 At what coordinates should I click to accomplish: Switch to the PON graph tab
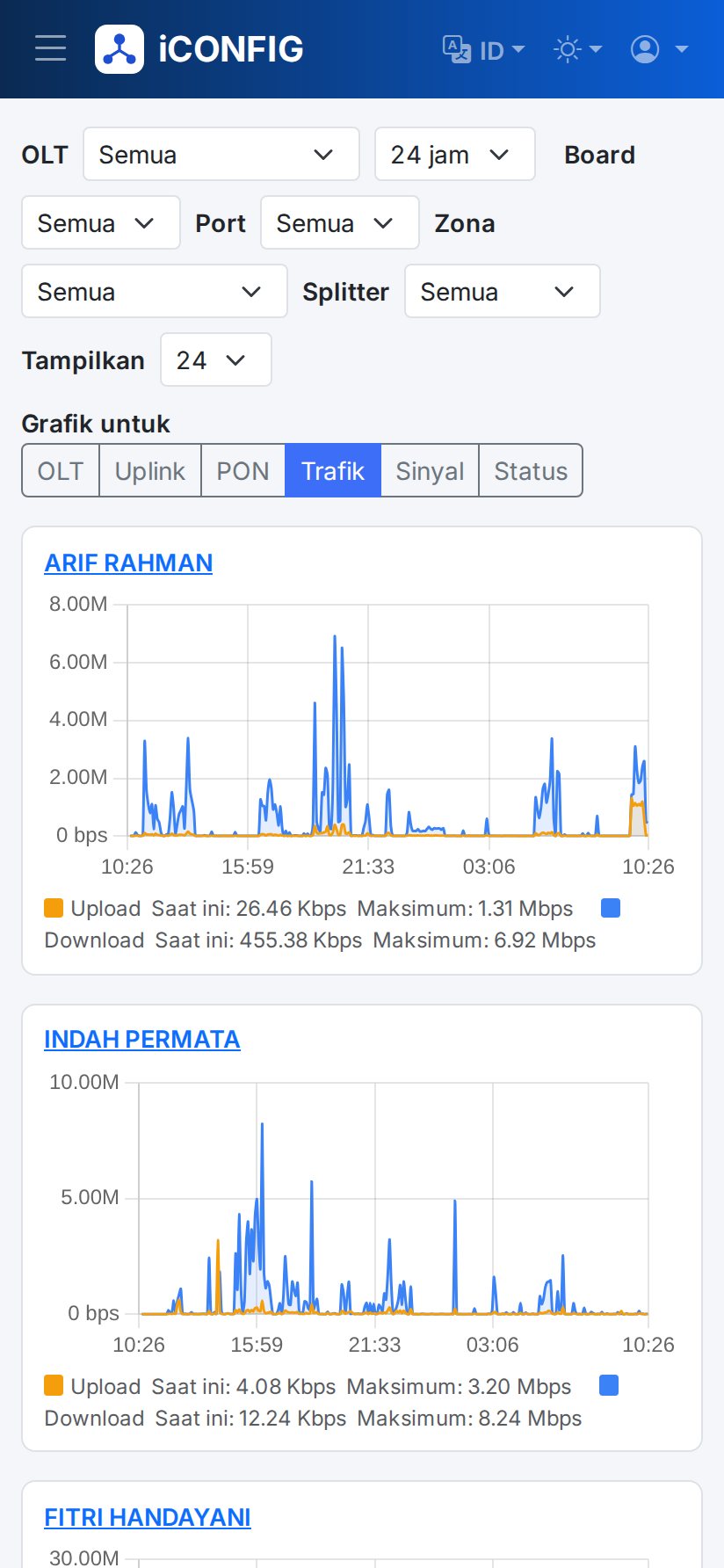[243, 470]
